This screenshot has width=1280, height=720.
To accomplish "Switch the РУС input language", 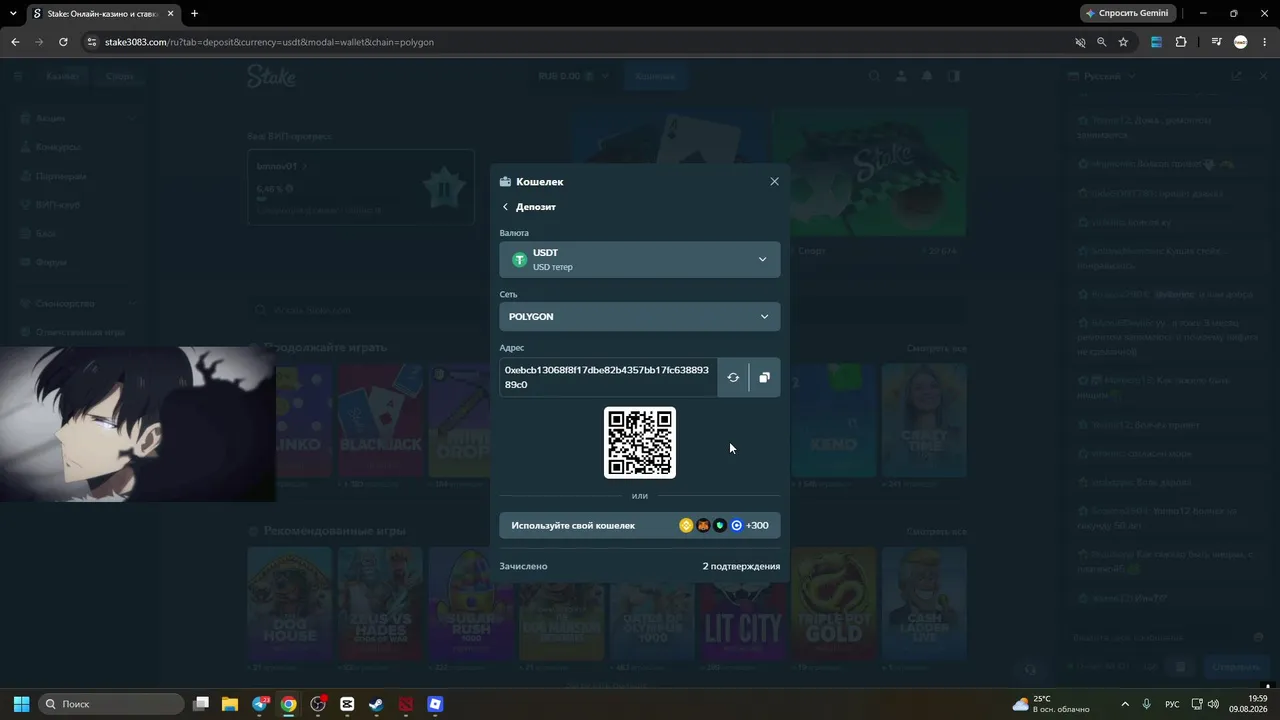I will 1173,704.
